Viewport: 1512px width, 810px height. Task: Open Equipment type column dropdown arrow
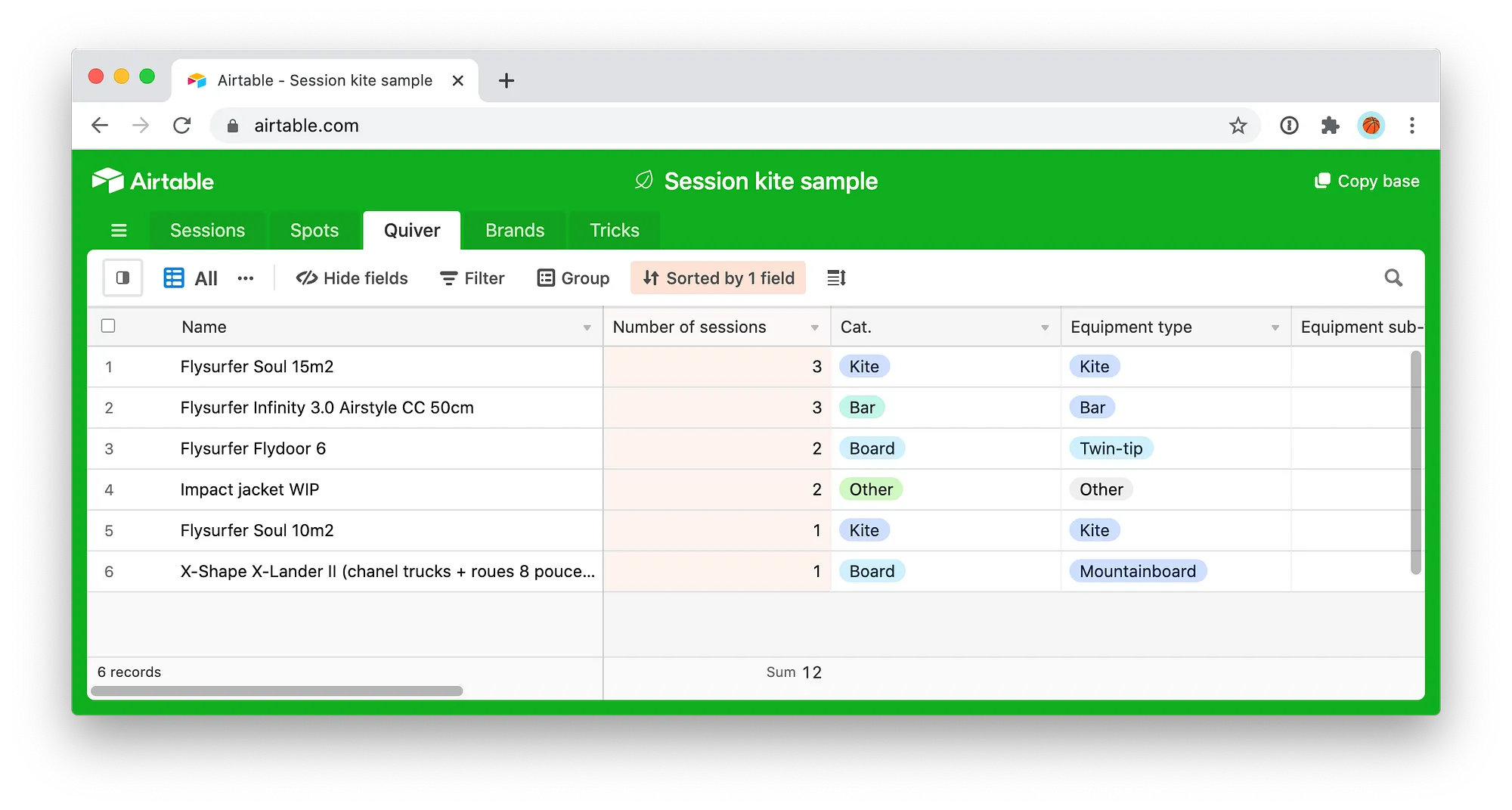(1275, 327)
